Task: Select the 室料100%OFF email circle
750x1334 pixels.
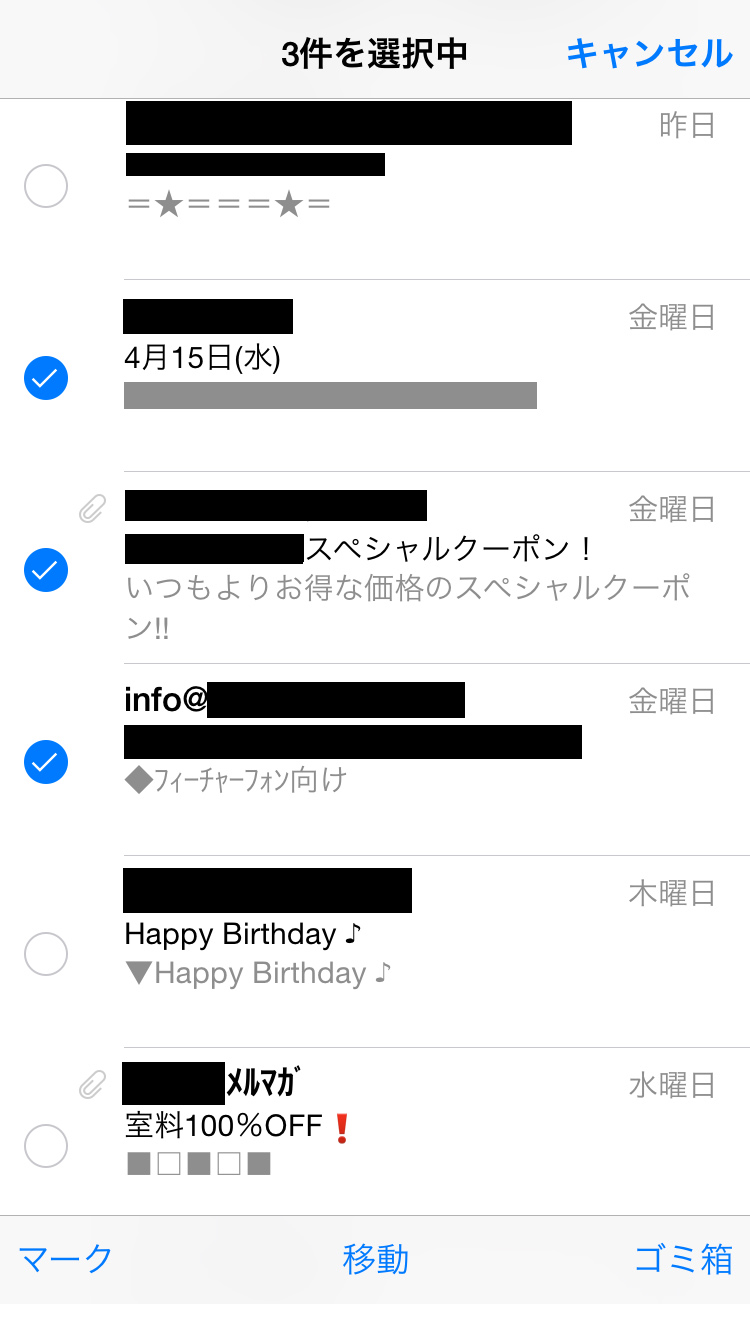Action: [46, 1146]
